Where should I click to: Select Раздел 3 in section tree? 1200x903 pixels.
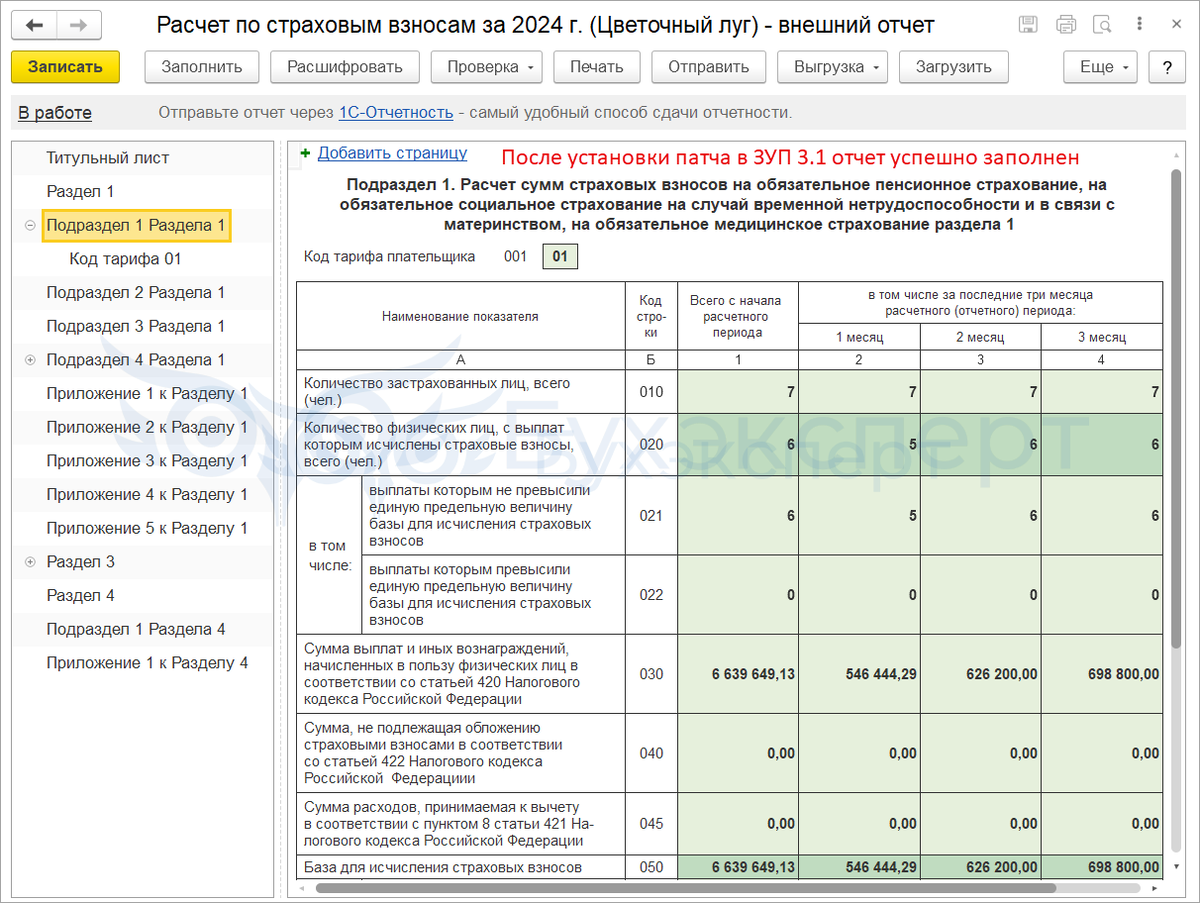point(81,562)
